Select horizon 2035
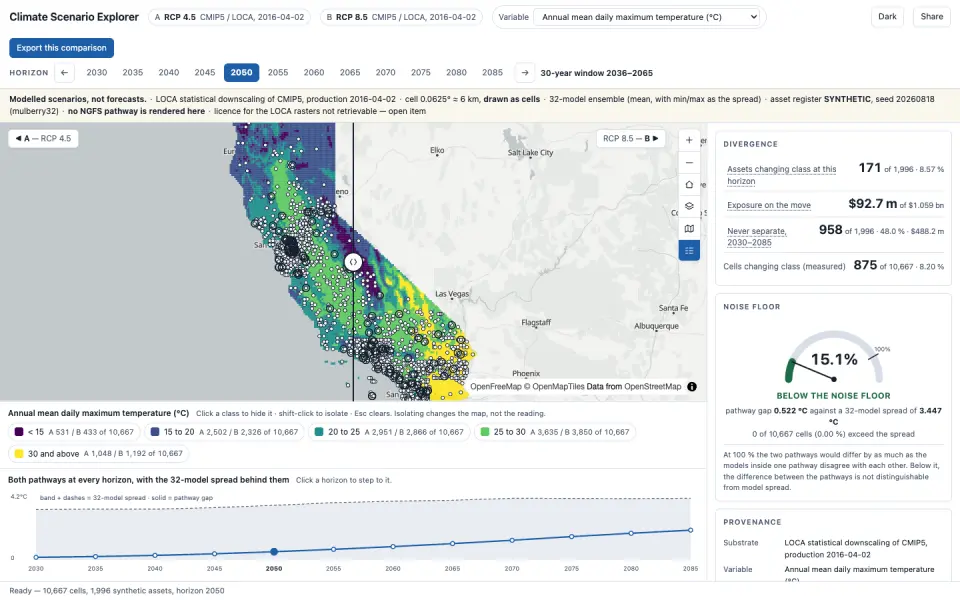Image resolution: width=960 pixels, height=600 pixels. tap(133, 72)
